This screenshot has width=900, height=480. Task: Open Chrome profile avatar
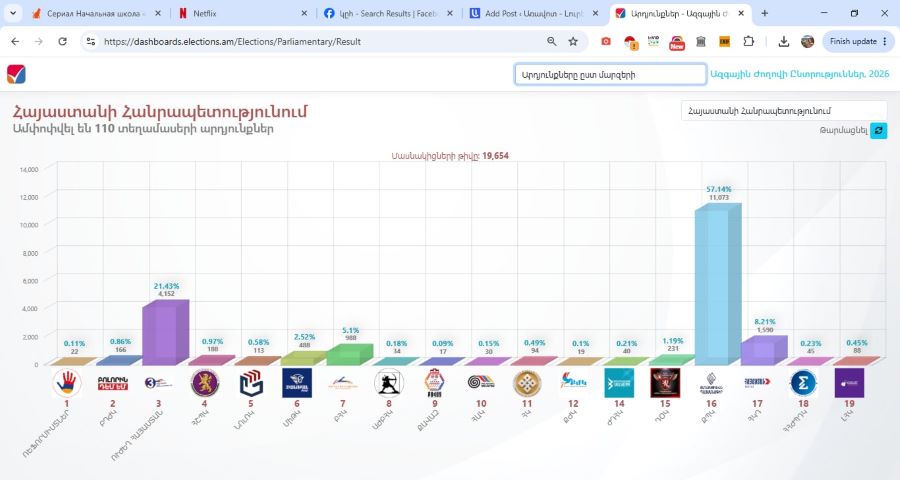click(808, 41)
